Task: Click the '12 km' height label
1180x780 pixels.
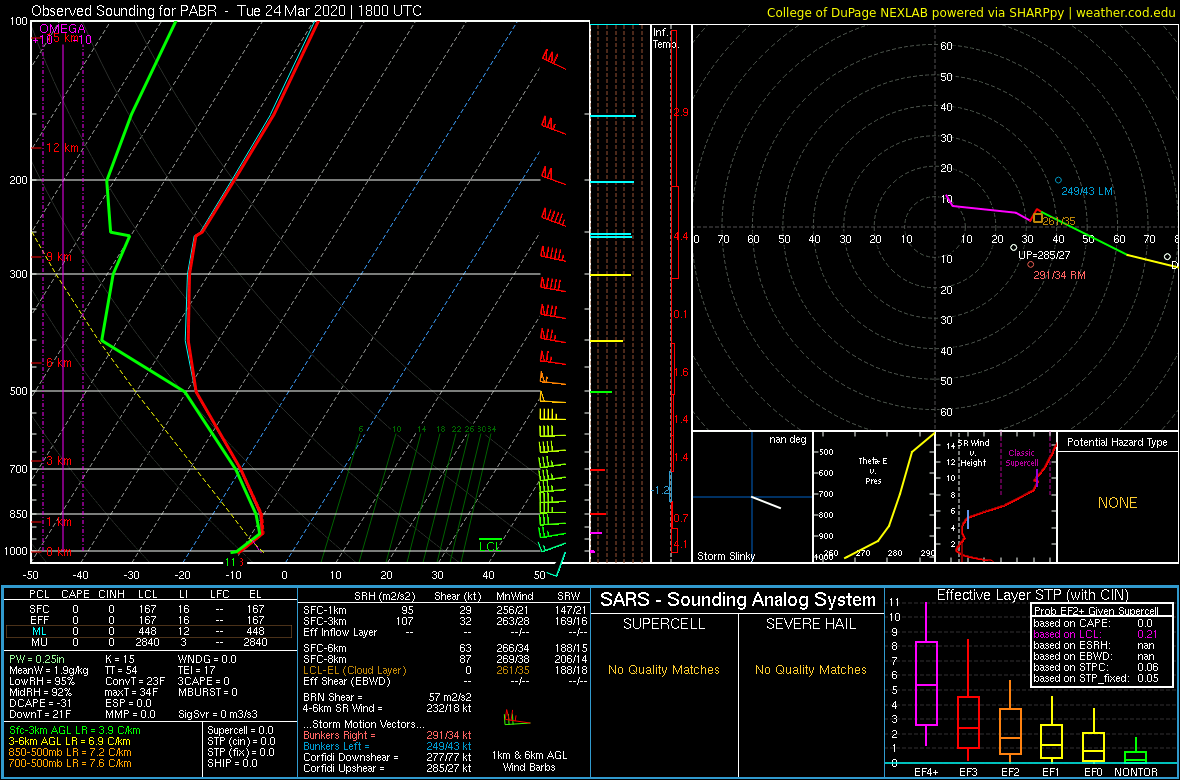Action: pyautogui.click(x=62, y=148)
